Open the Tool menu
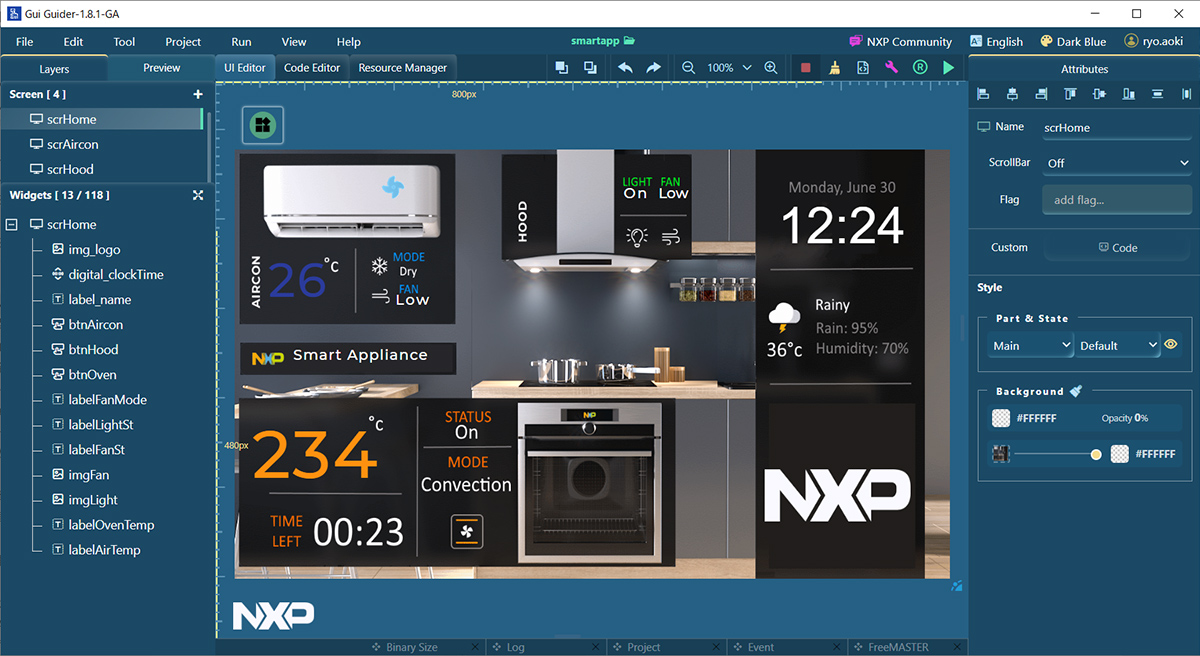 tap(124, 42)
